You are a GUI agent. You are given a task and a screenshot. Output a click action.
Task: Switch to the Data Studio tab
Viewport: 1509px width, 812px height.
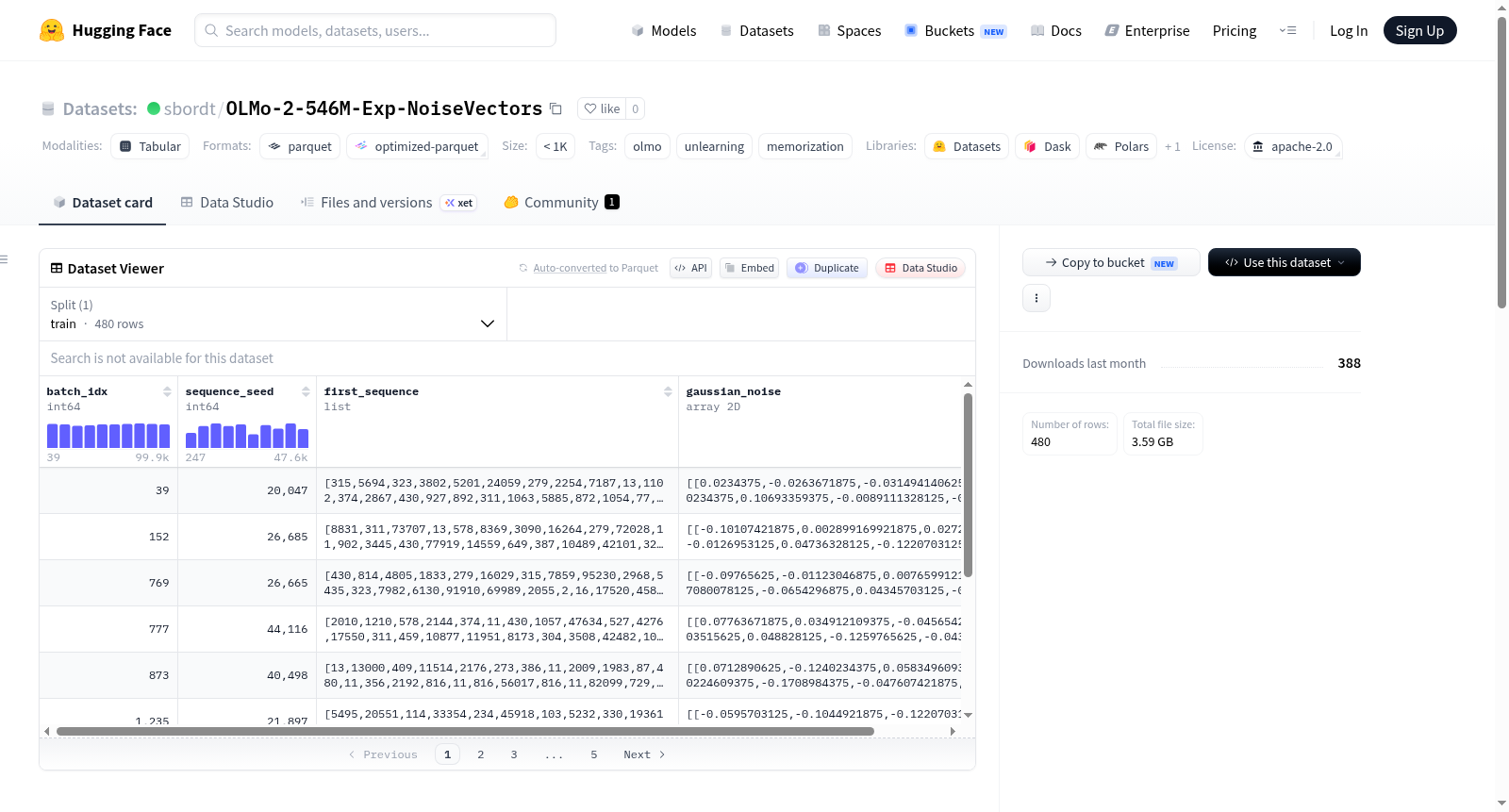227,202
